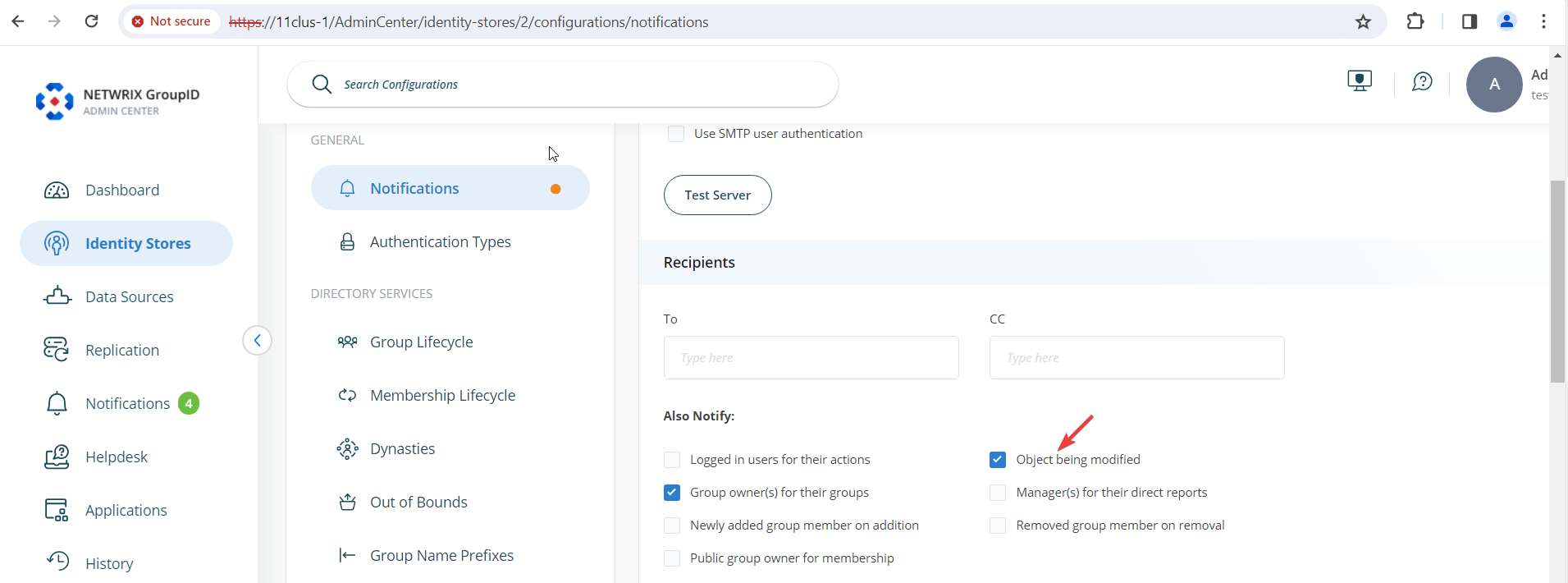Click the Dynasties icon
Viewport: 1568px width, 583px height.
347,448
